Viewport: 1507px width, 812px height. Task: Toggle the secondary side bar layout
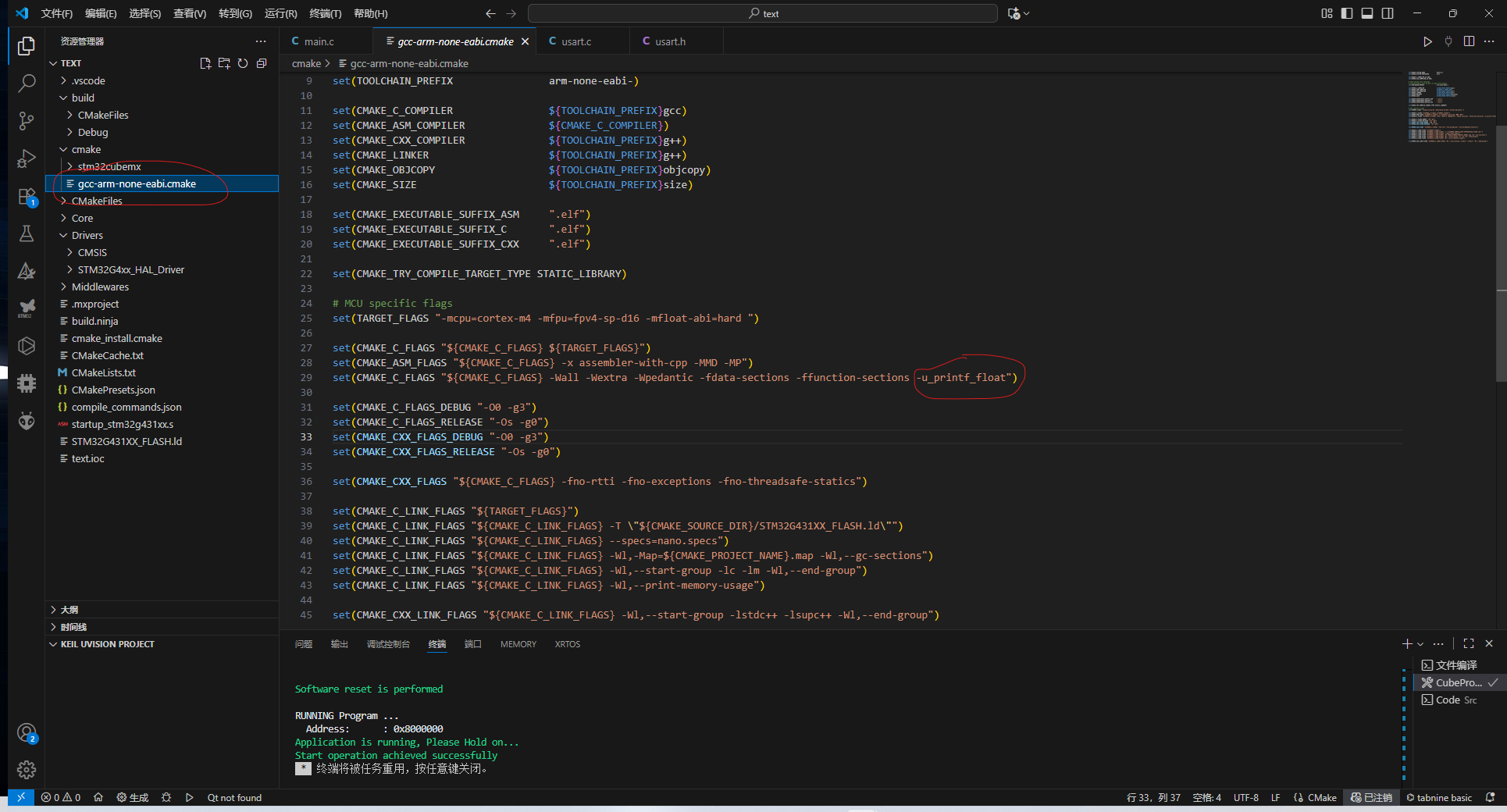[x=1388, y=13]
